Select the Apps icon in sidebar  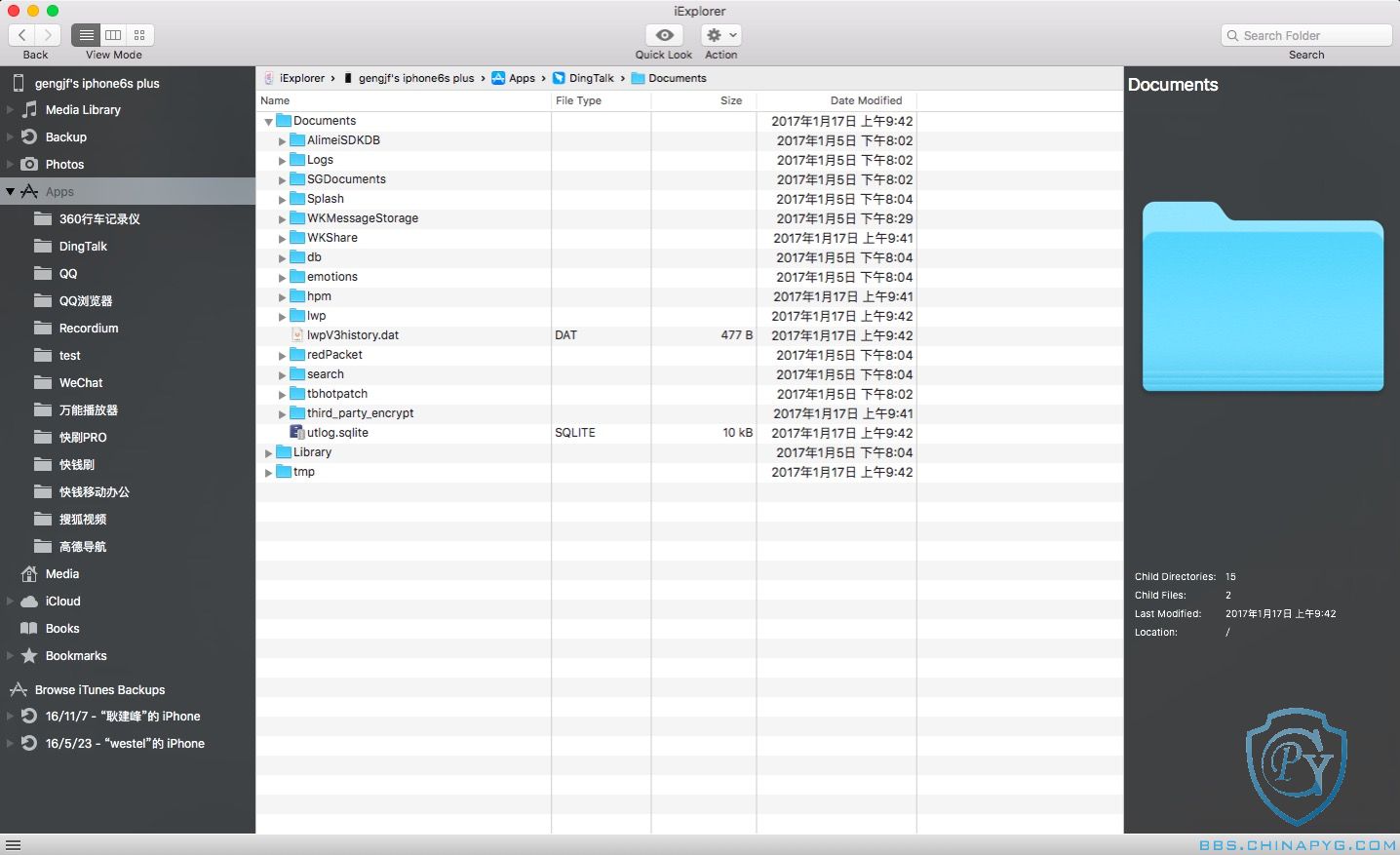tap(29, 191)
